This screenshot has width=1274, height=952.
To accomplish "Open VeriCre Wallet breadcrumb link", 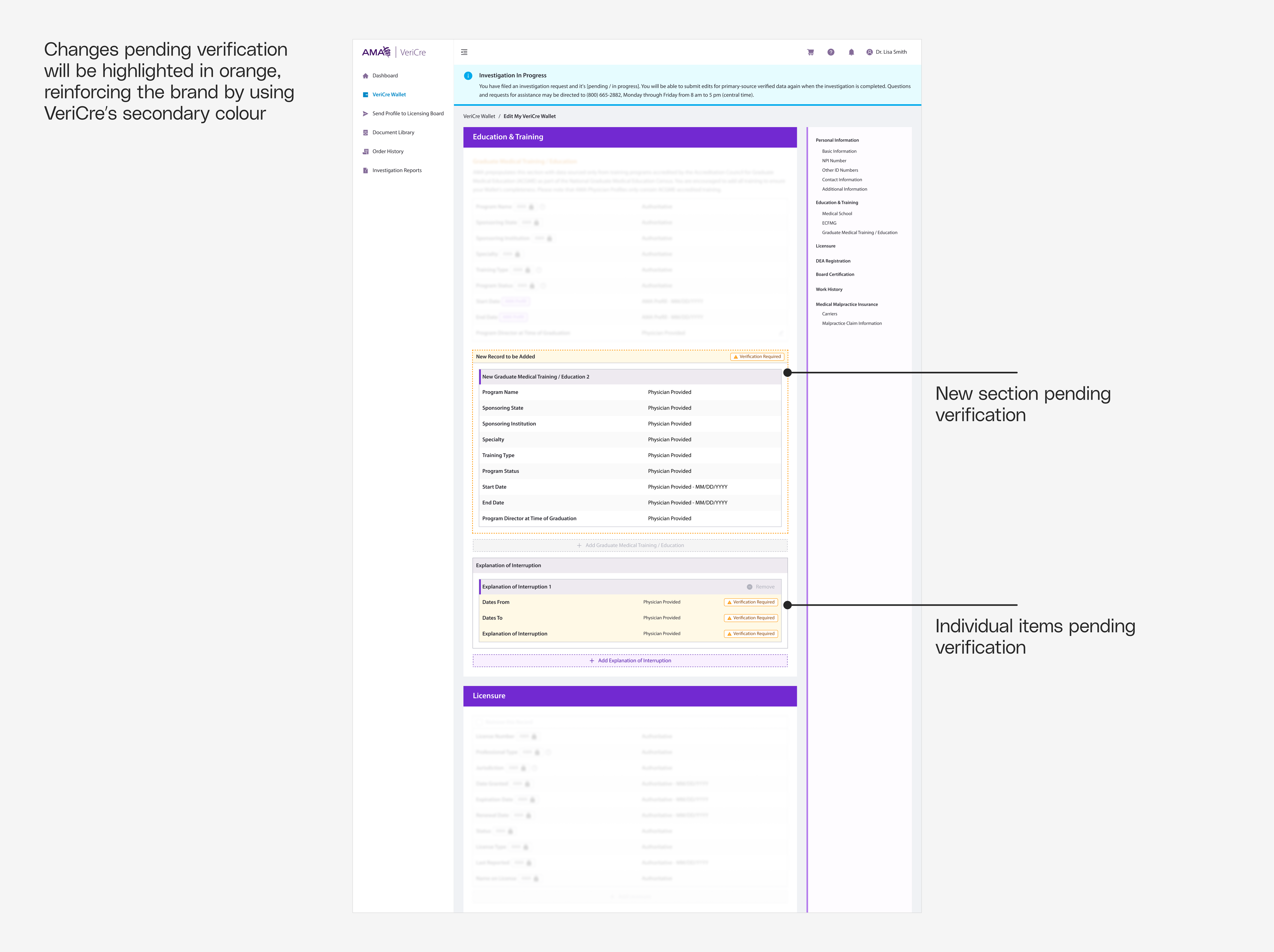I will pos(479,116).
